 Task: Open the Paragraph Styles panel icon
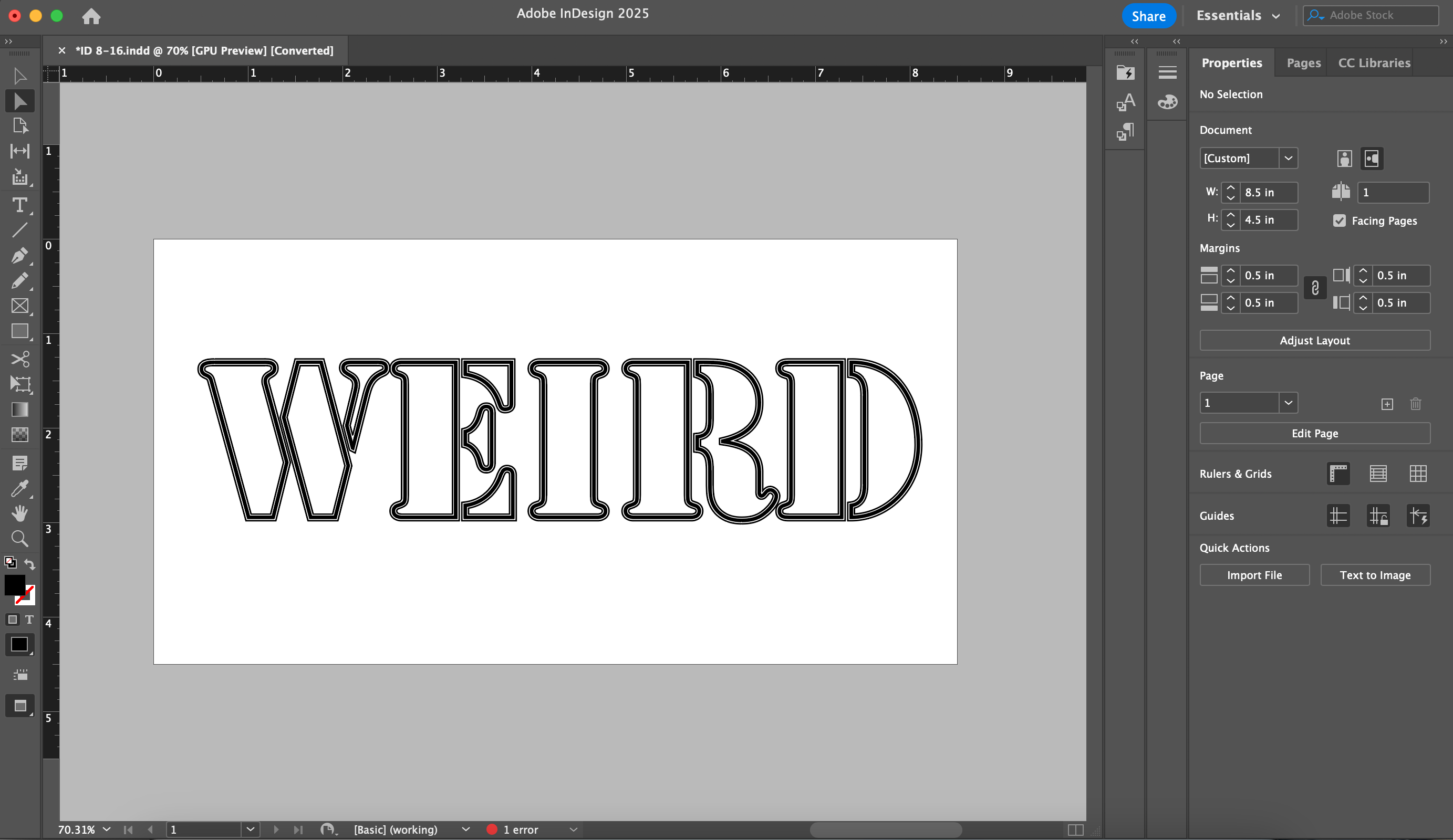coord(1125,132)
